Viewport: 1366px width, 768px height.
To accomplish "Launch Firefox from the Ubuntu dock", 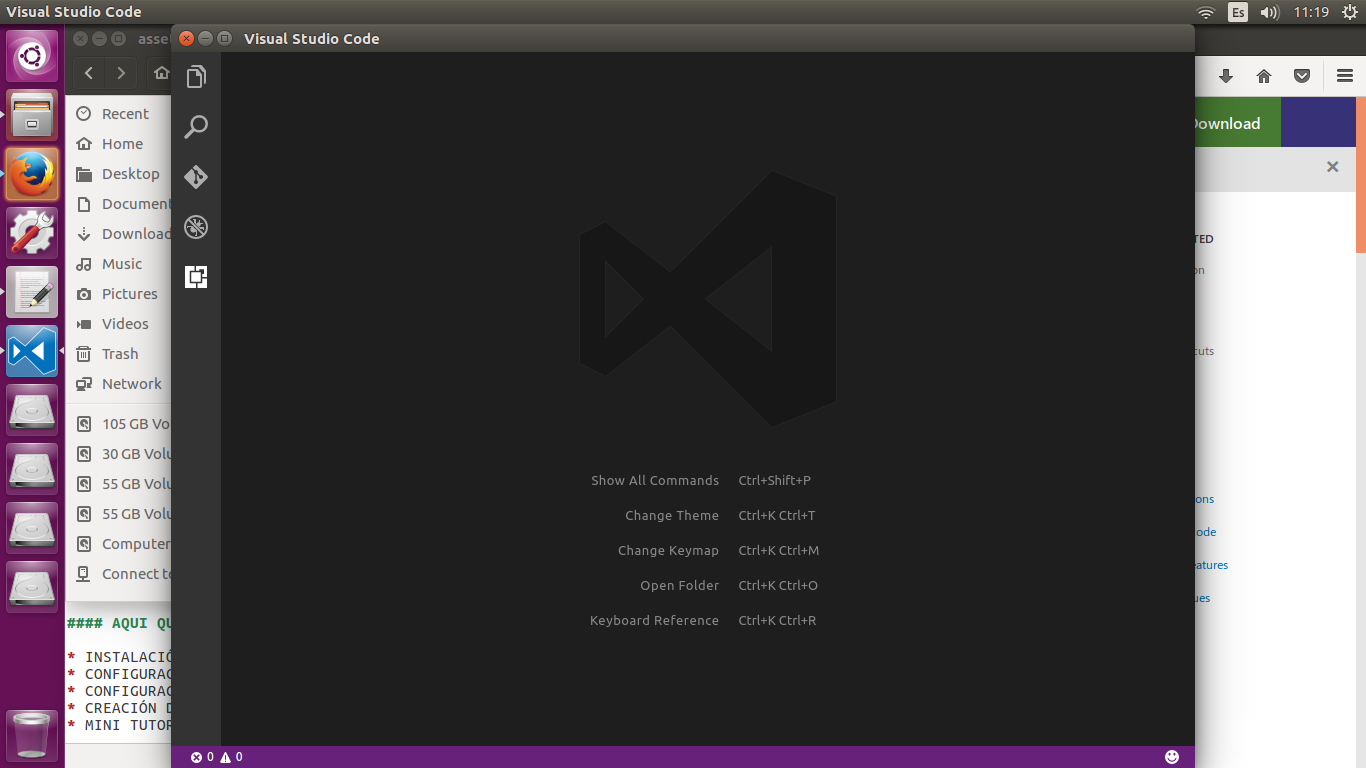I will (32, 174).
